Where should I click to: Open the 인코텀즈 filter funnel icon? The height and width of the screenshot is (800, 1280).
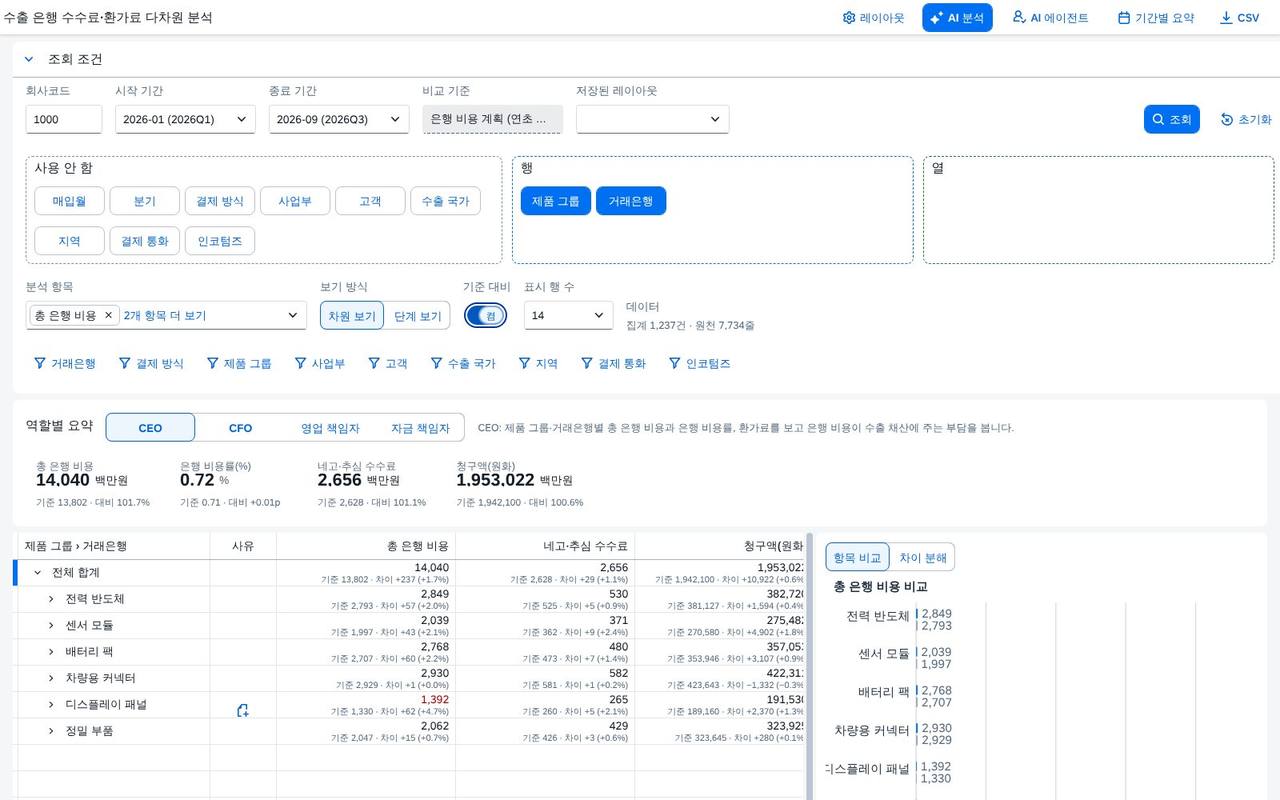tap(675, 363)
